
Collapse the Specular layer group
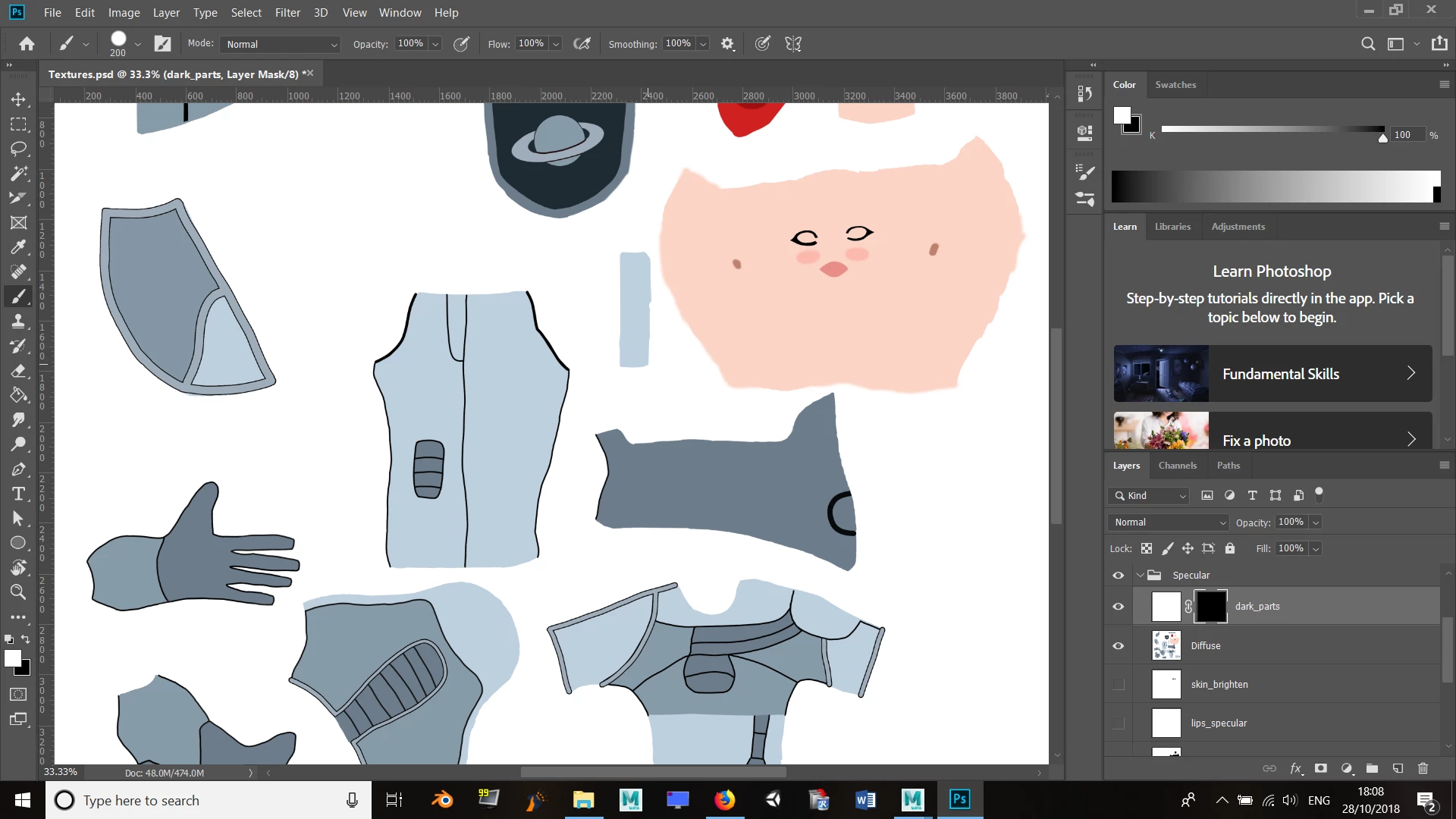pyautogui.click(x=1140, y=576)
